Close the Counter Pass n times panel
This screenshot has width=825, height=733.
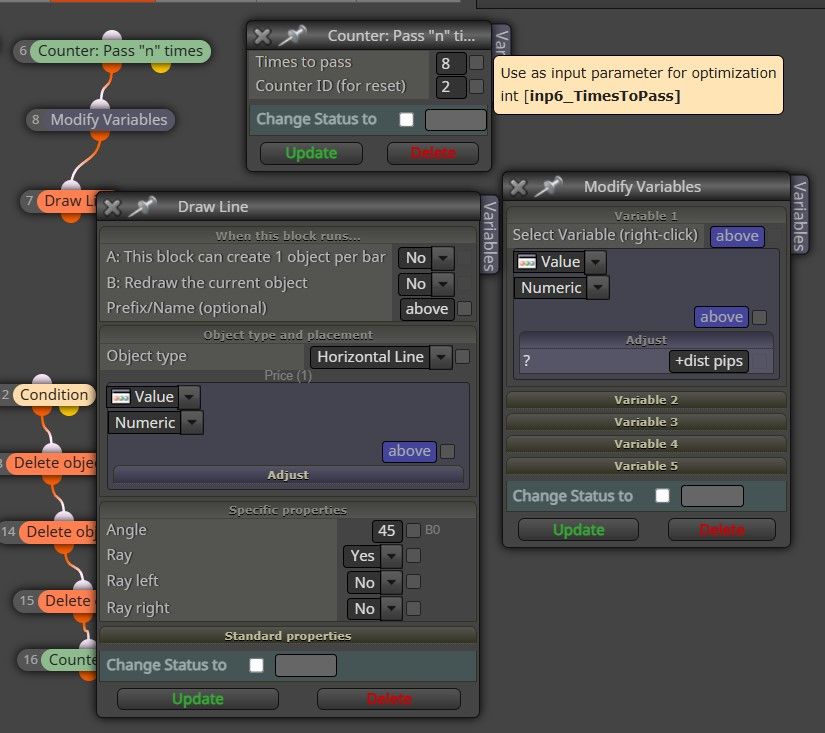261,36
